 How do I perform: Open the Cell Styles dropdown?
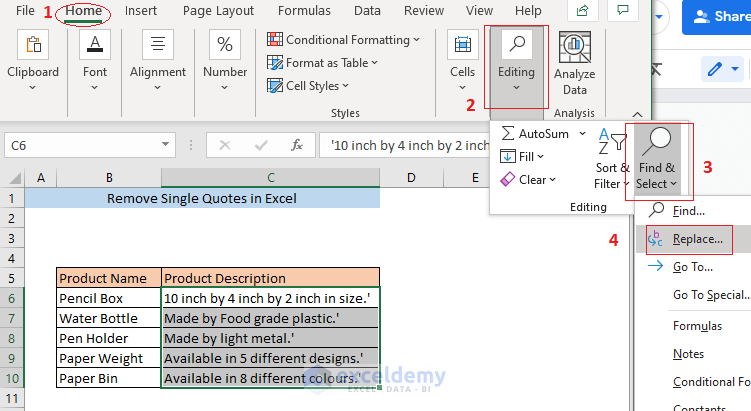click(319, 86)
